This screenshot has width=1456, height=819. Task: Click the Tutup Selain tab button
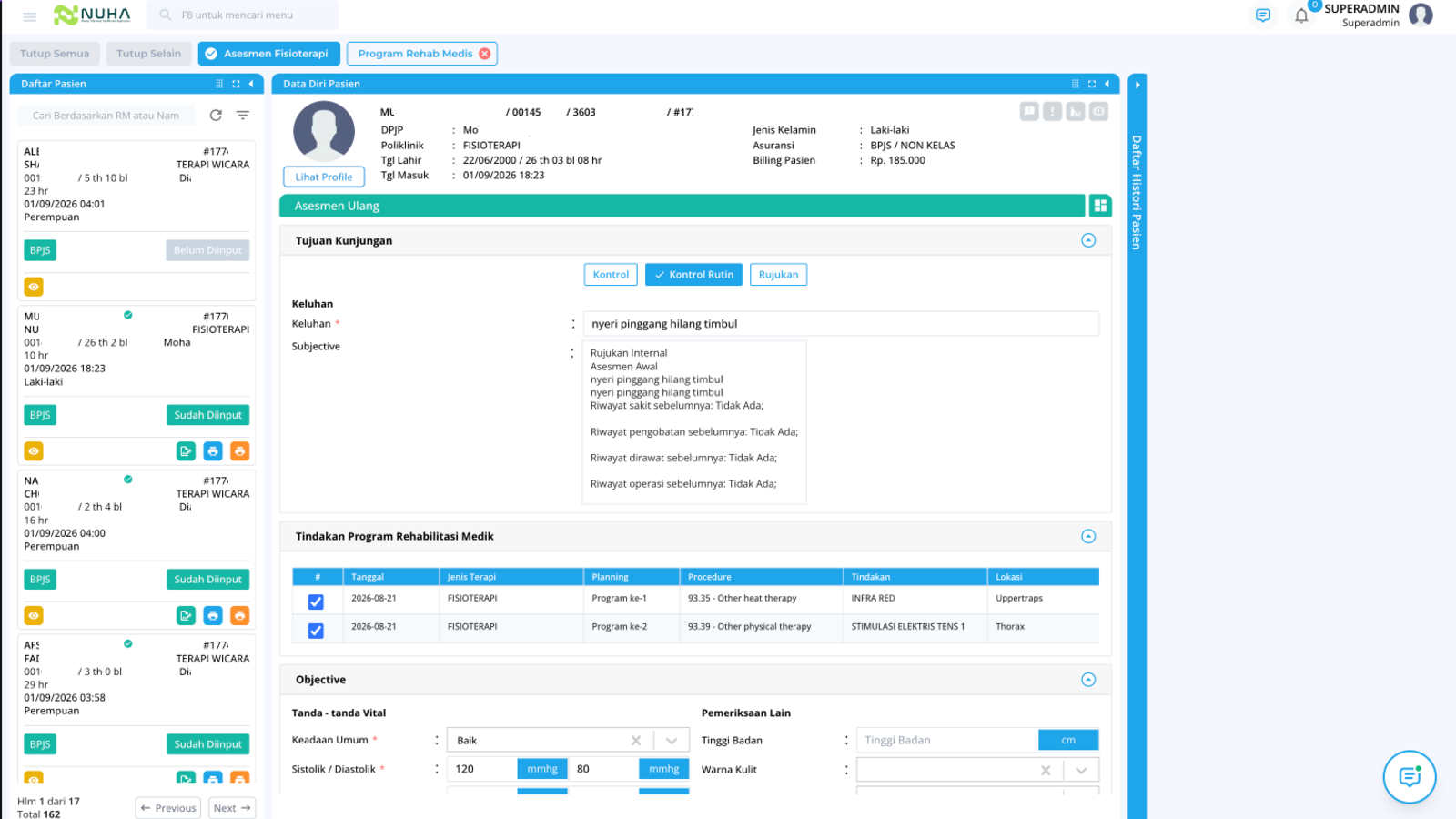coord(149,54)
